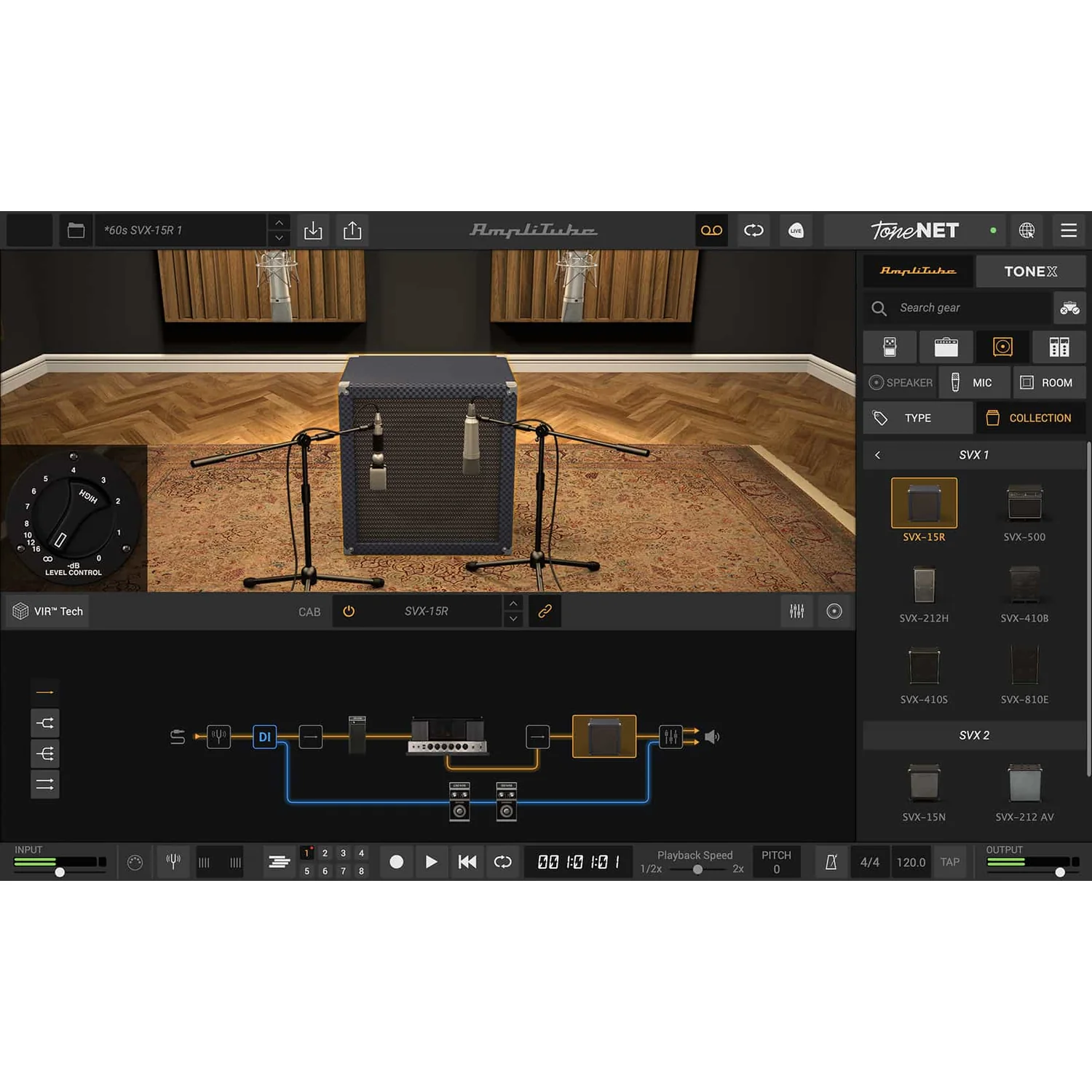Sort gear by COLLECTION
The width and height of the screenshot is (1092, 1092).
1031,418
